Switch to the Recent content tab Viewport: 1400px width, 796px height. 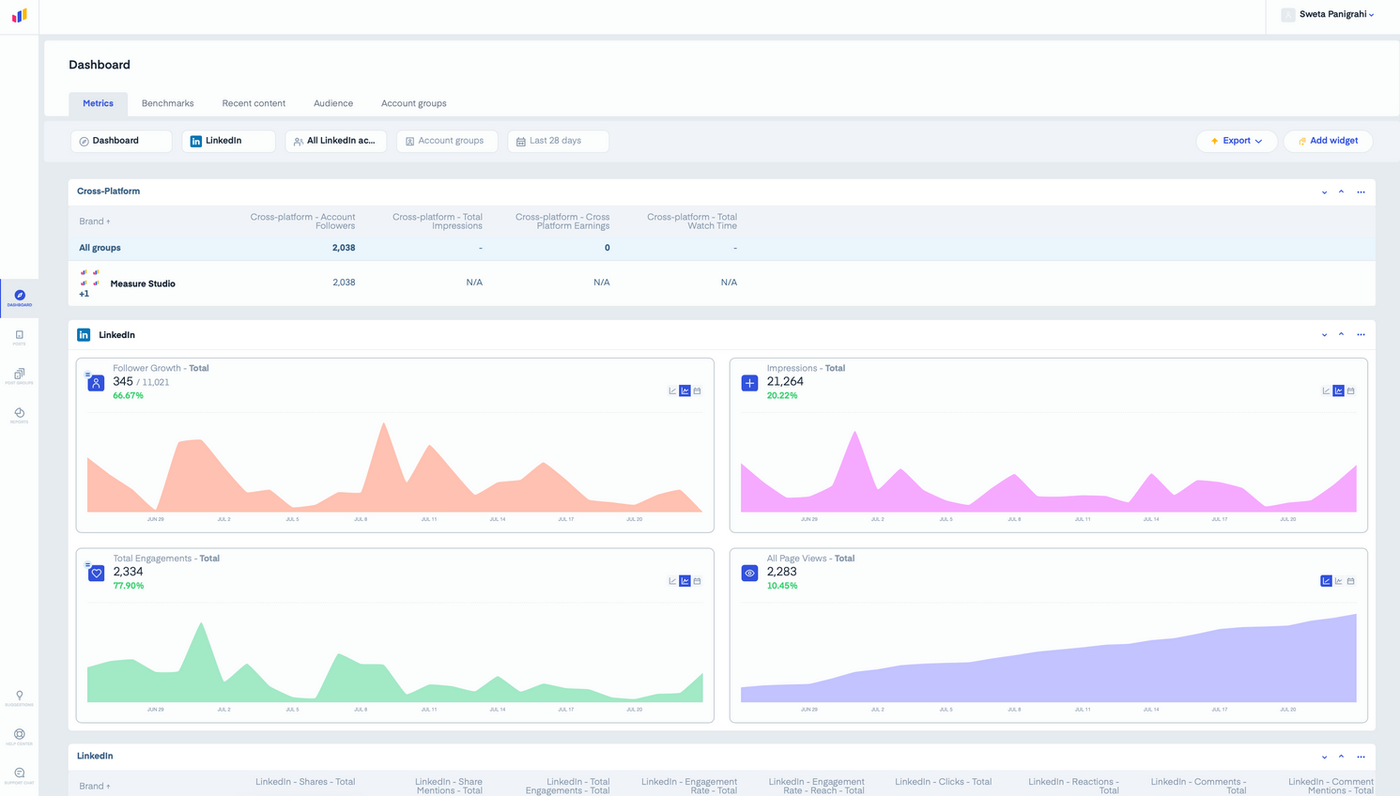tap(254, 103)
